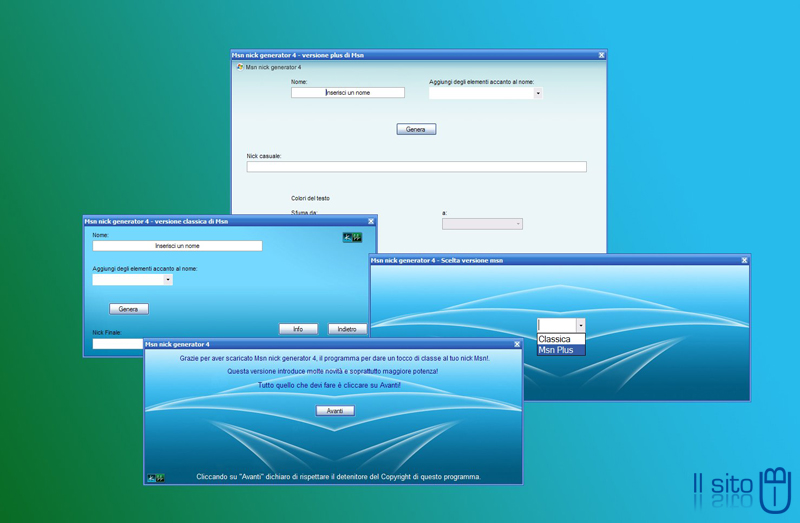Screen dimensions: 800x523
Task: Click the 'Colori del testo' label
Action: (x=310, y=198)
